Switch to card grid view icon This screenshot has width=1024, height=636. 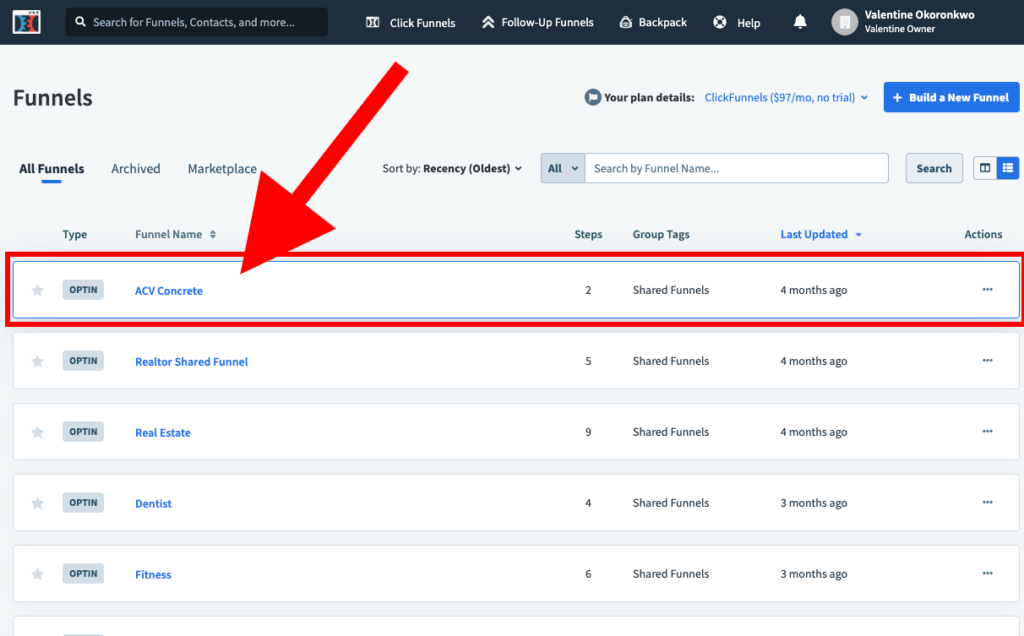pyautogui.click(x=985, y=168)
